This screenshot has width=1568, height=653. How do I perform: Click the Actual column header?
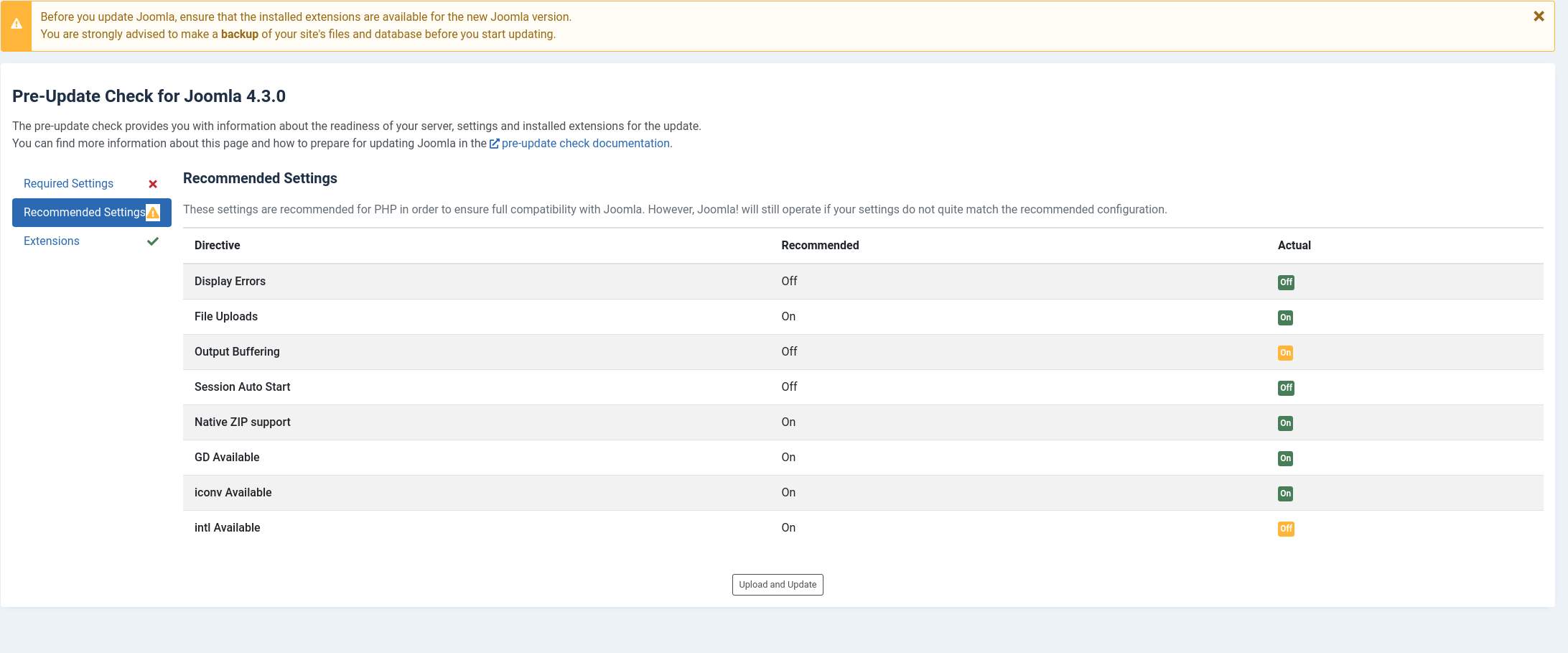tap(1294, 246)
